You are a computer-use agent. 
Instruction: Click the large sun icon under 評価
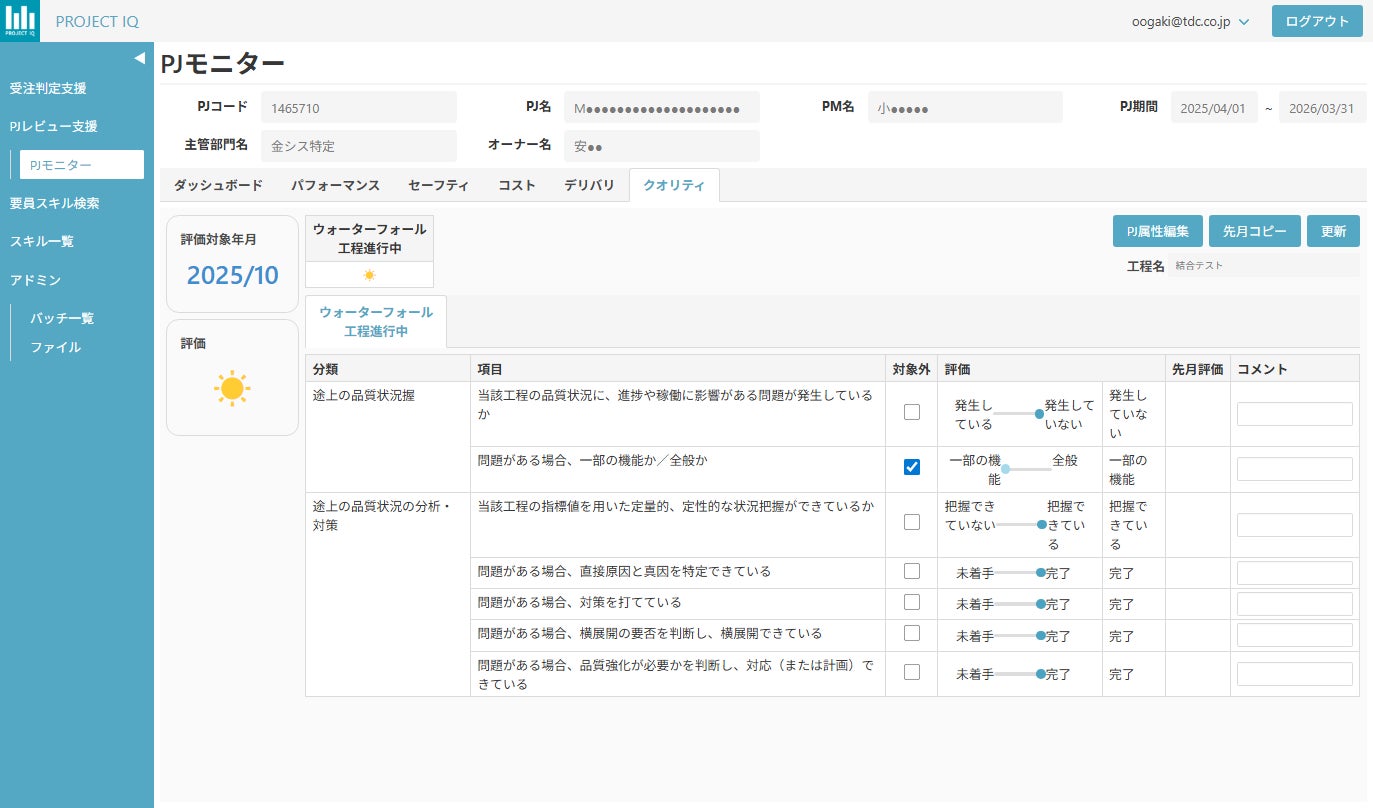232,388
